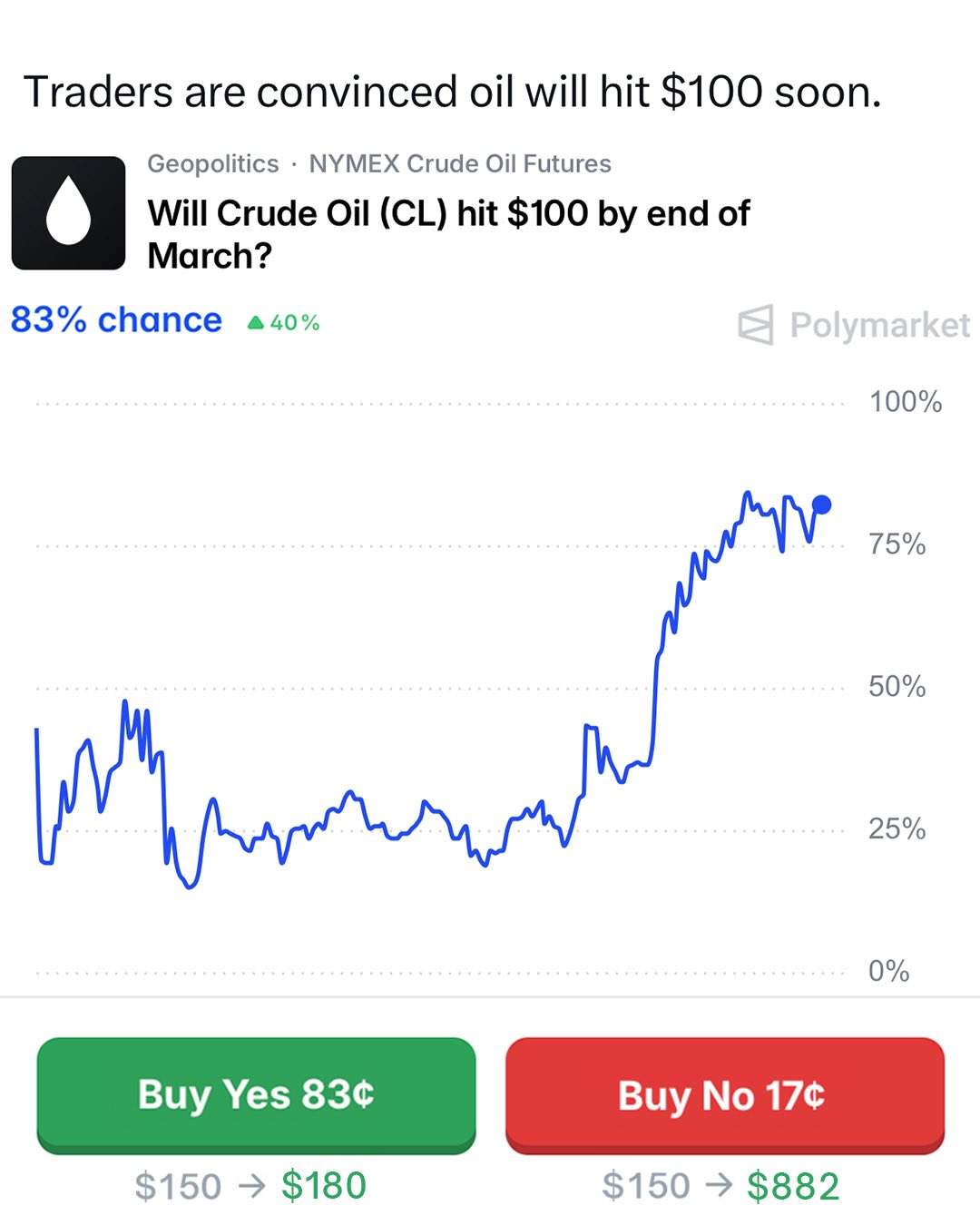The width and height of the screenshot is (980, 1225).
Task: Click the $882 payout under Buy No
Action: 793,1186
